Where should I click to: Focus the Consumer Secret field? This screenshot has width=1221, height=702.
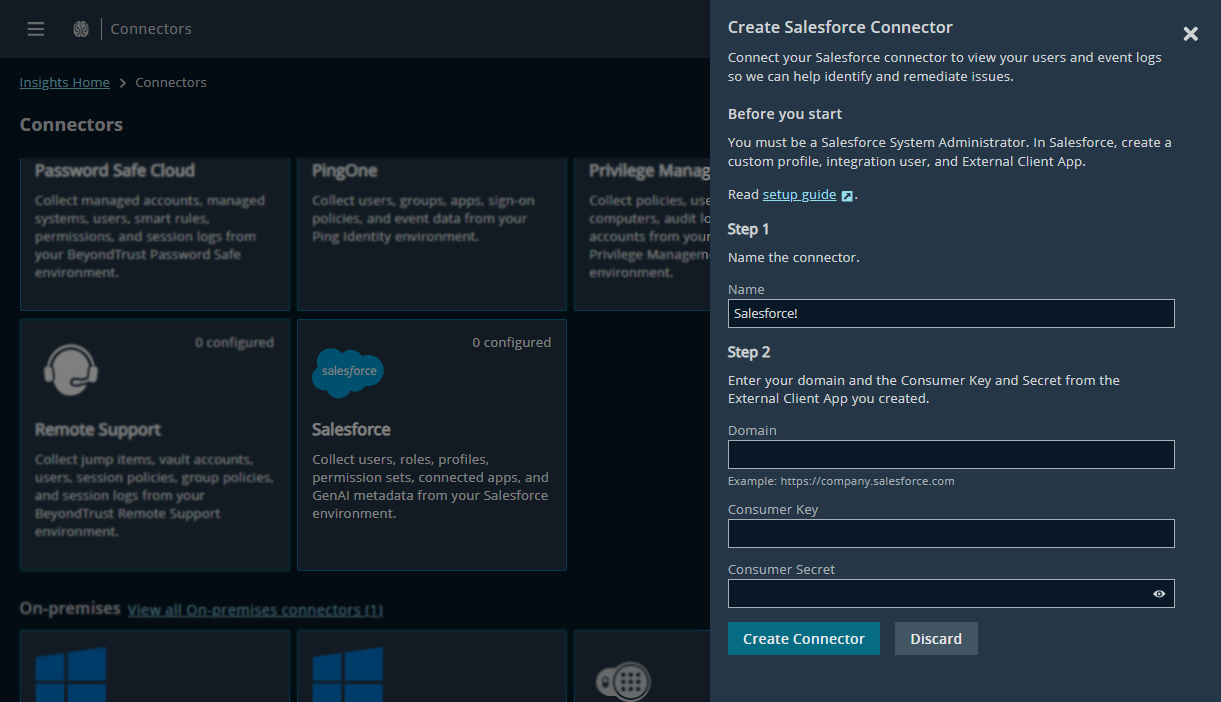coord(951,593)
